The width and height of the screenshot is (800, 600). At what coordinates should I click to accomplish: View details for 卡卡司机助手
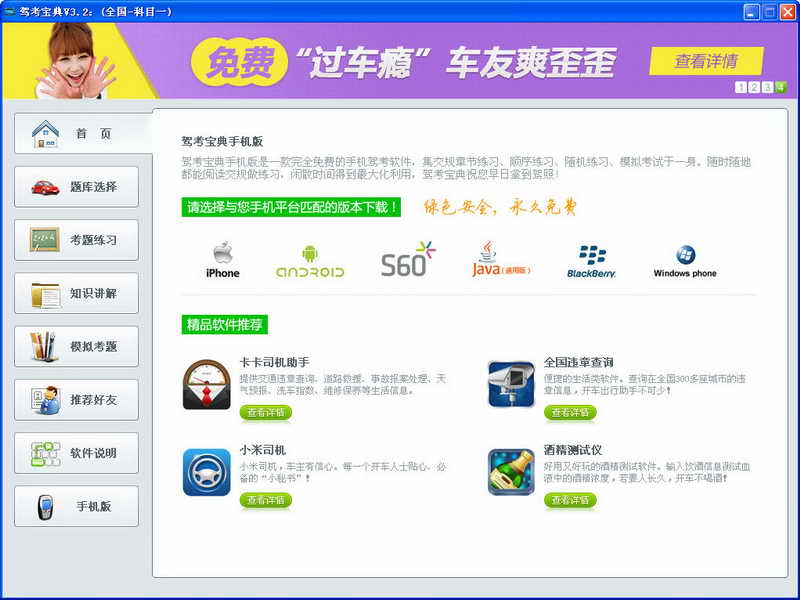point(266,413)
